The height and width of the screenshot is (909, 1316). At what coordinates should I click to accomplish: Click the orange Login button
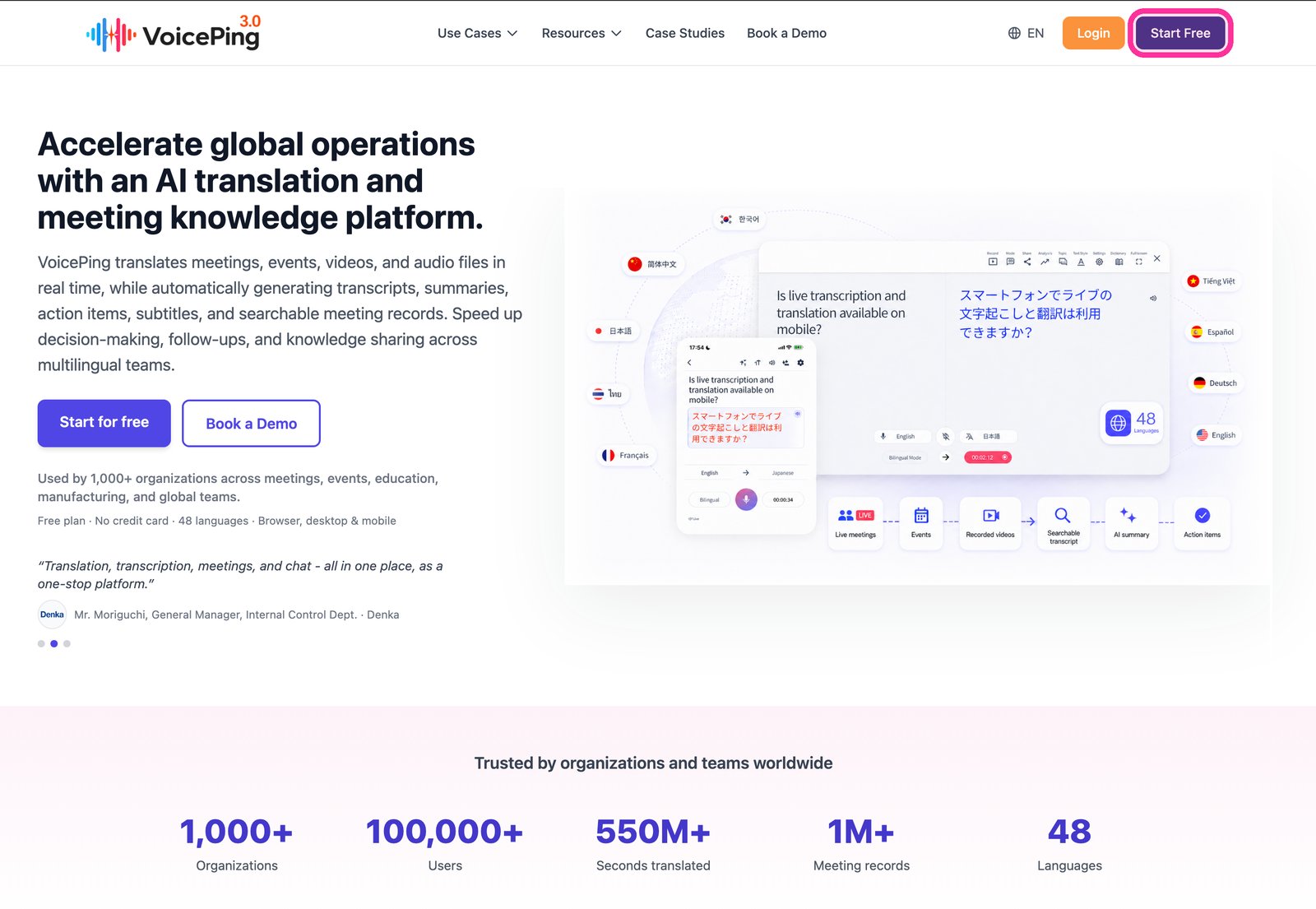point(1093,33)
